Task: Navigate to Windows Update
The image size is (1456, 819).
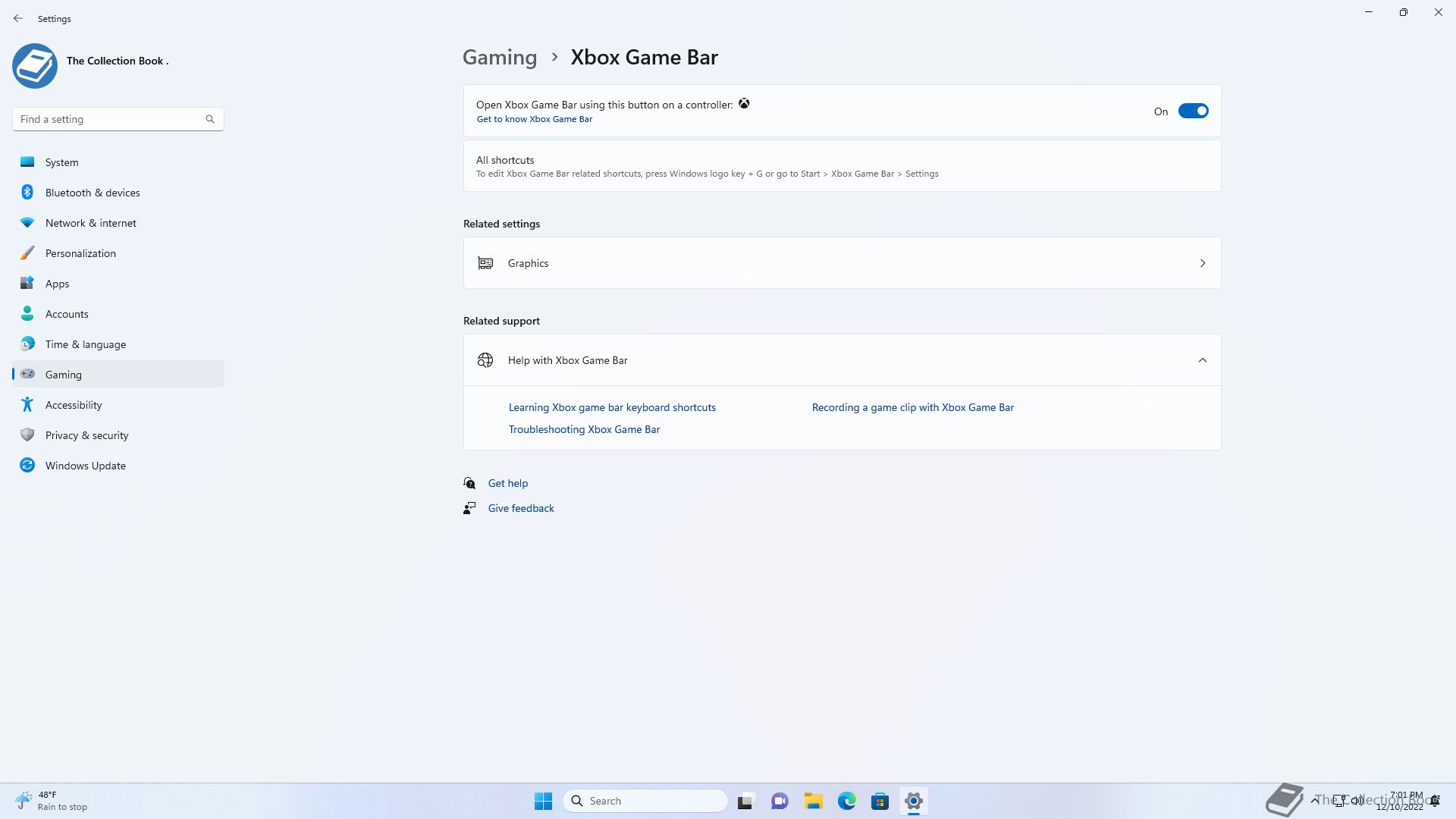Action: (118, 466)
